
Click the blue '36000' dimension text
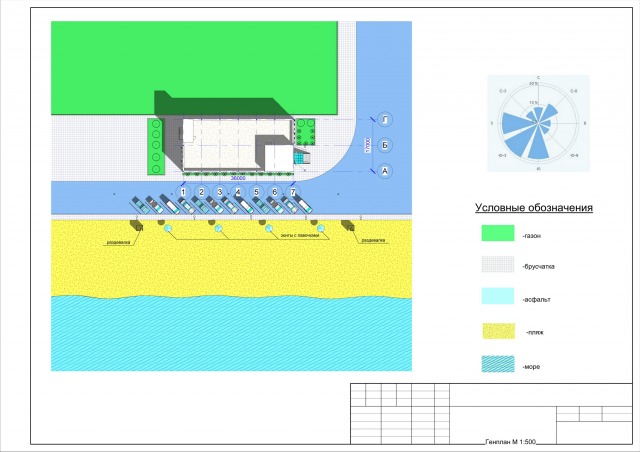[238, 178]
